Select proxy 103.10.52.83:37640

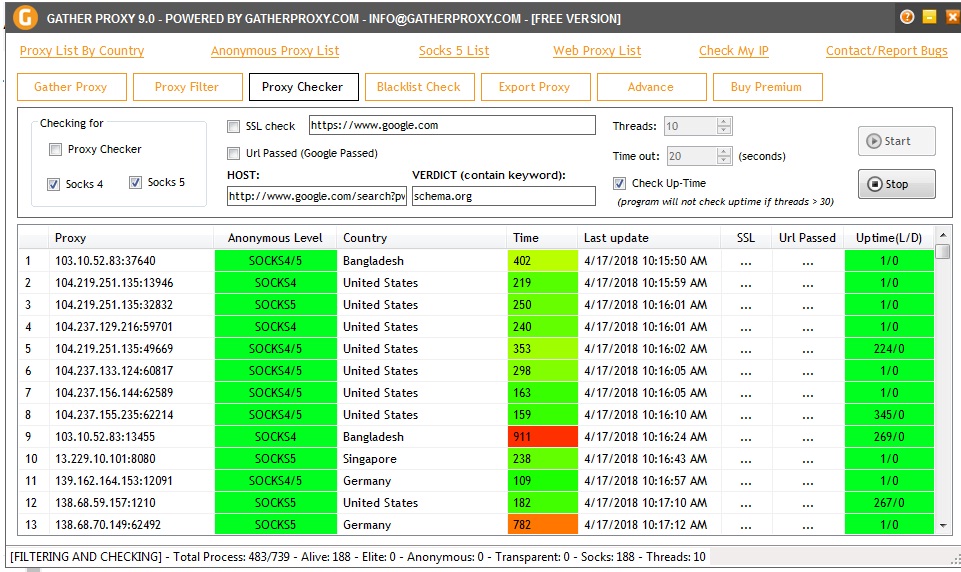pyautogui.click(x=105, y=261)
